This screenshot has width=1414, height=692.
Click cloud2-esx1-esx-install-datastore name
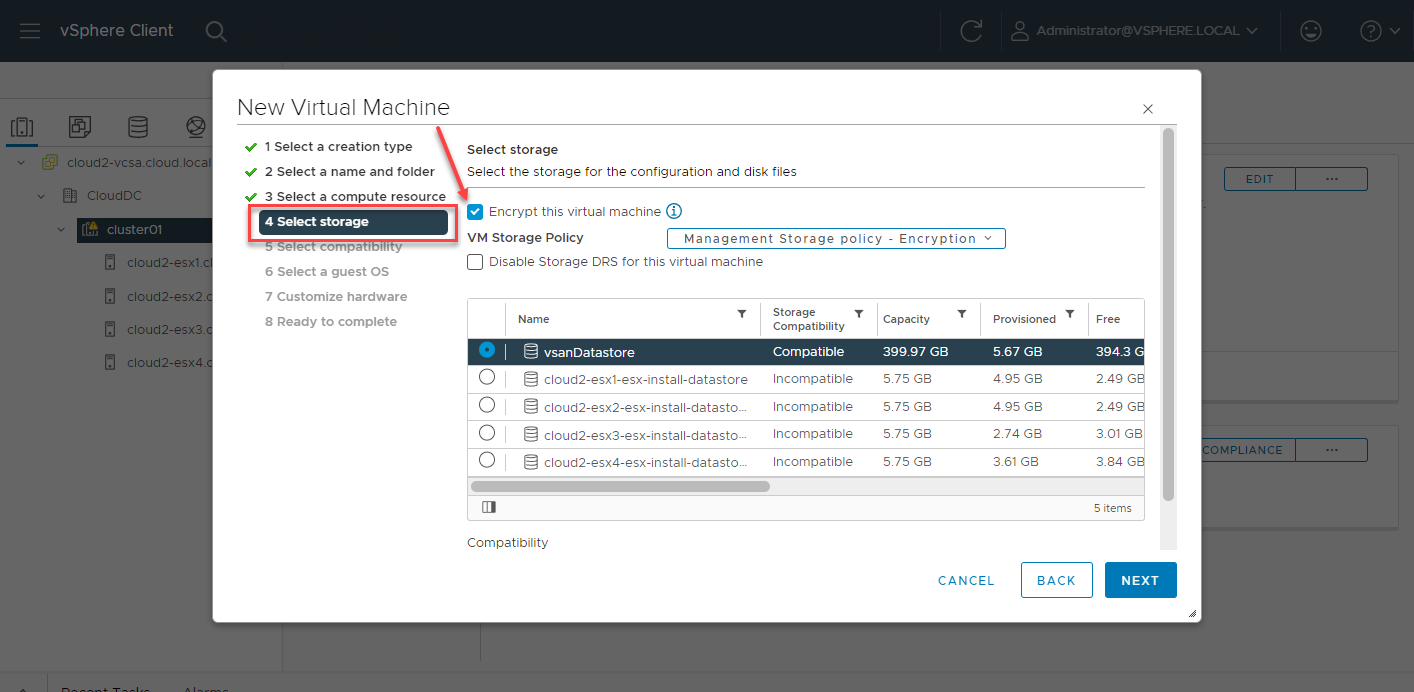point(646,380)
